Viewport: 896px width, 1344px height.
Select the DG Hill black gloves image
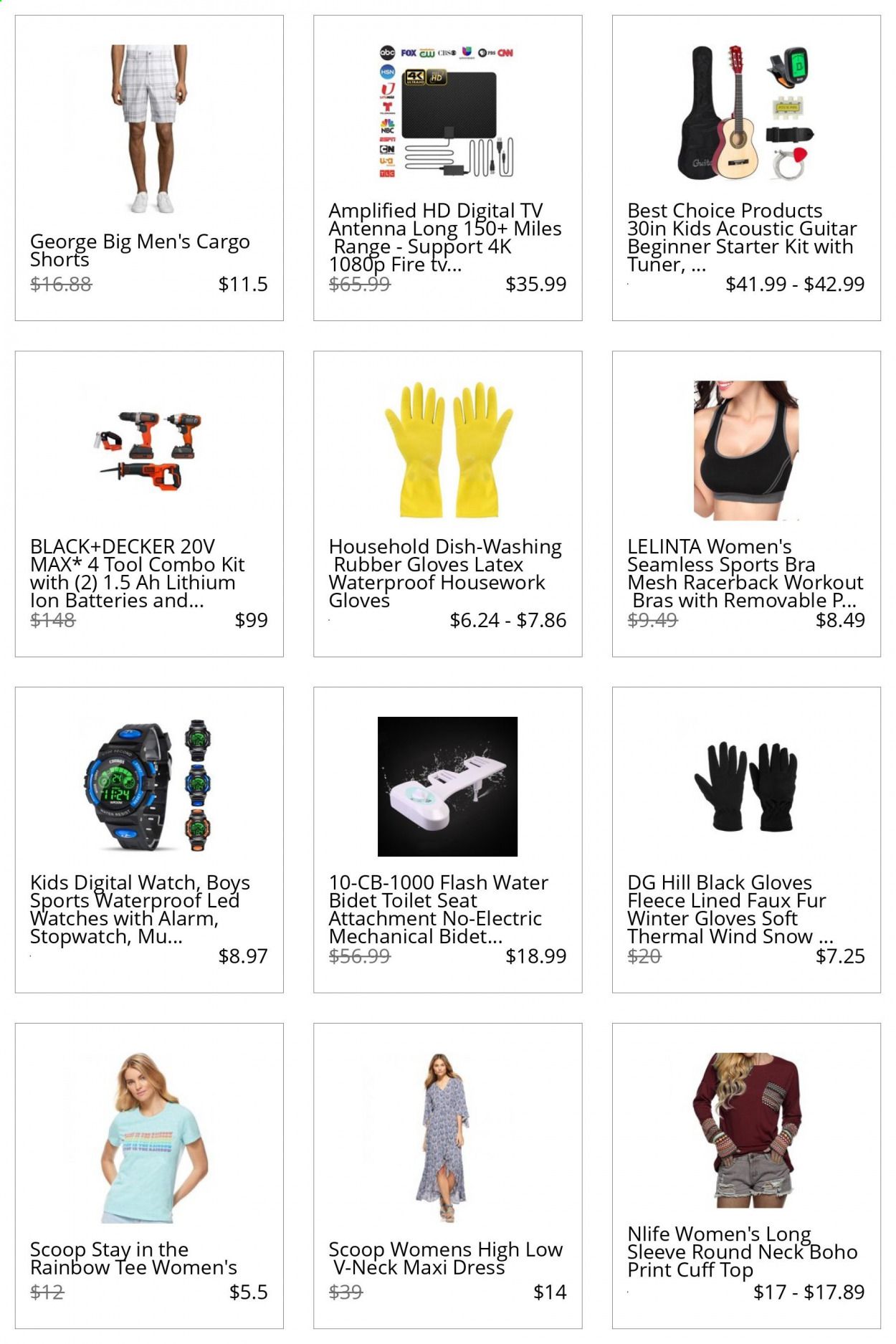point(746,786)
